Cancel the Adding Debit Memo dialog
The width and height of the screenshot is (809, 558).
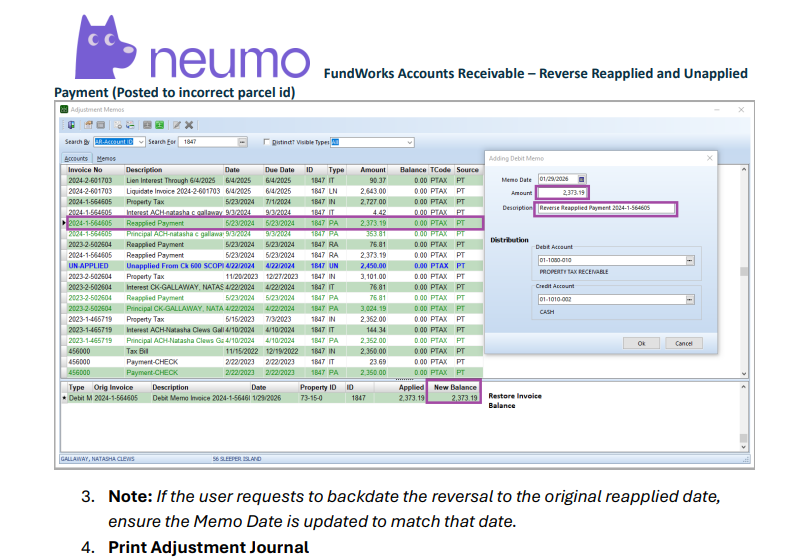click(x=683, y=343)
